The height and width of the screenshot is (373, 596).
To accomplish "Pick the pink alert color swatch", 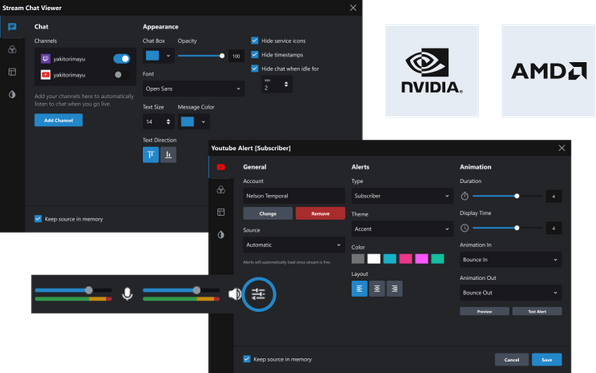I will [406, 259].
